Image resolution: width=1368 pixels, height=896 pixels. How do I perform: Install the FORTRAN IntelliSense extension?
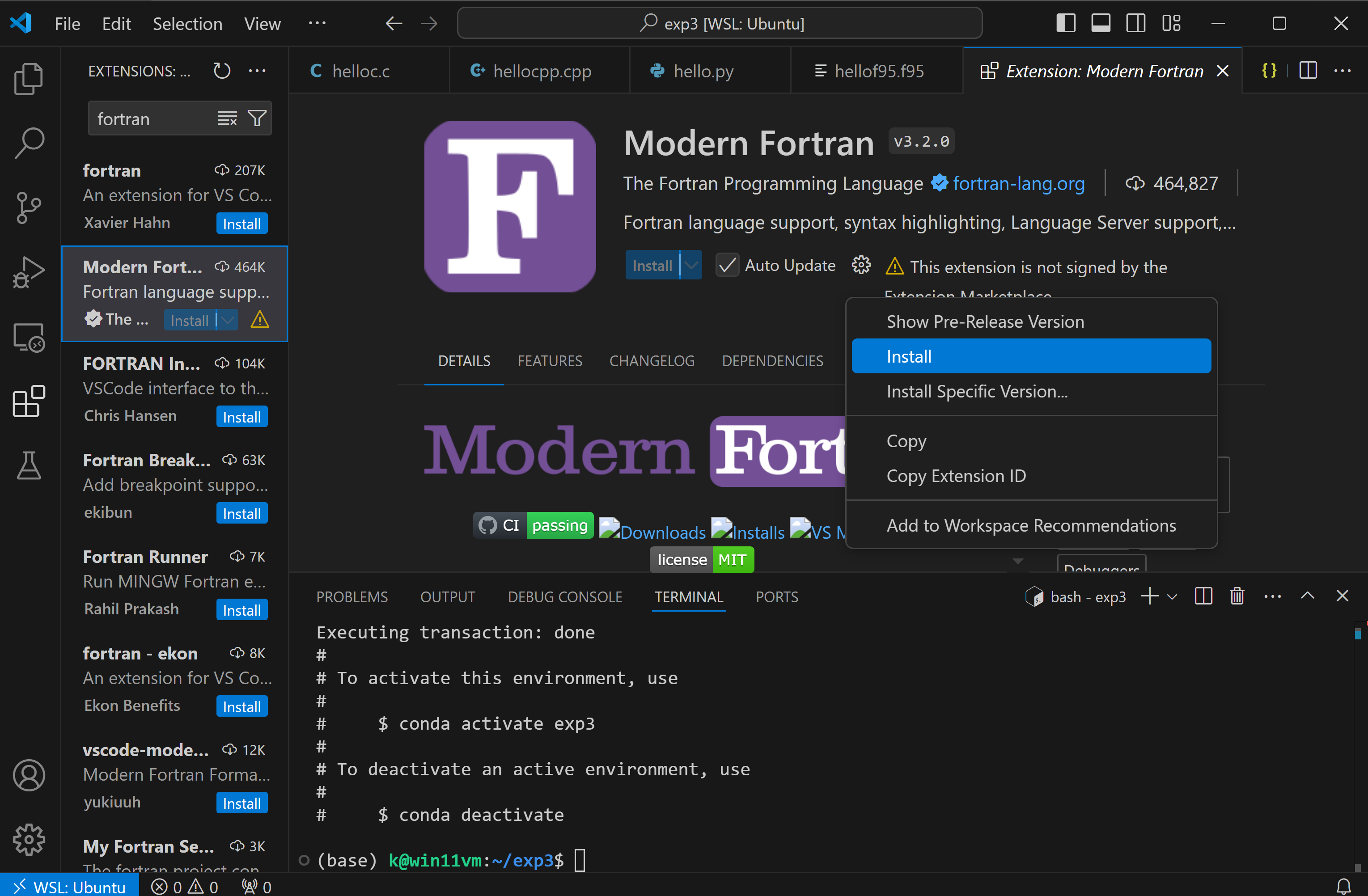pos(241,417)
